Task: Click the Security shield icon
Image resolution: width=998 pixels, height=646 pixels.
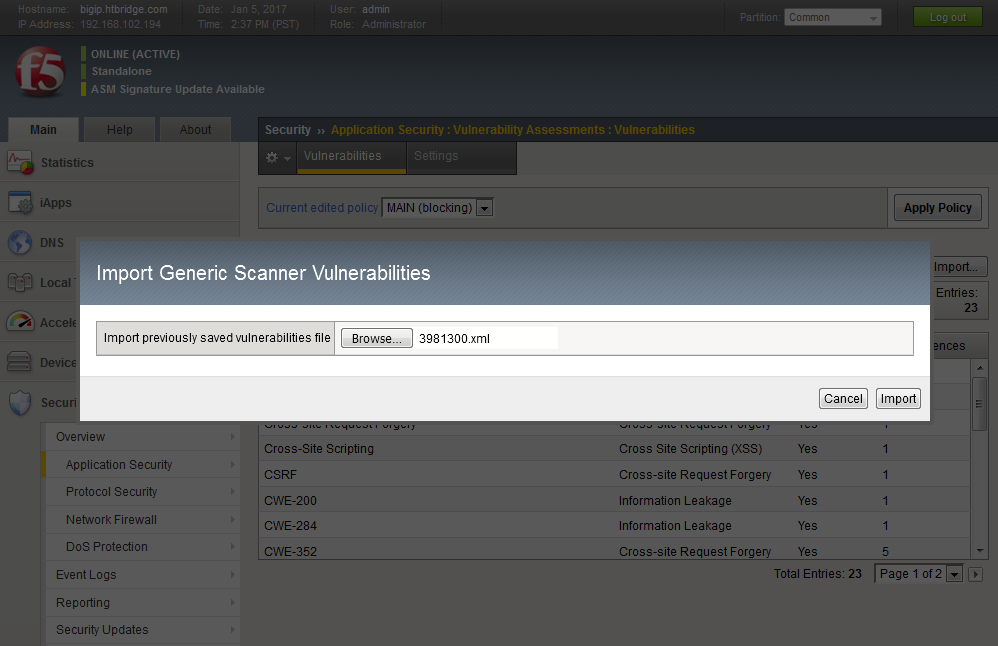Action: click(20, 402)
